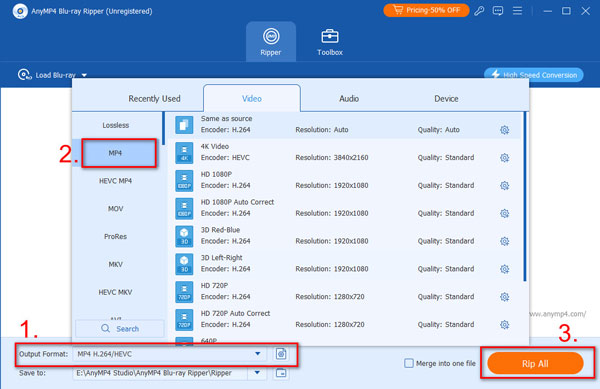This screenshot has width=600, height=389.
Task: Switch to the Audio tab
Action: (x=349, y=99)
